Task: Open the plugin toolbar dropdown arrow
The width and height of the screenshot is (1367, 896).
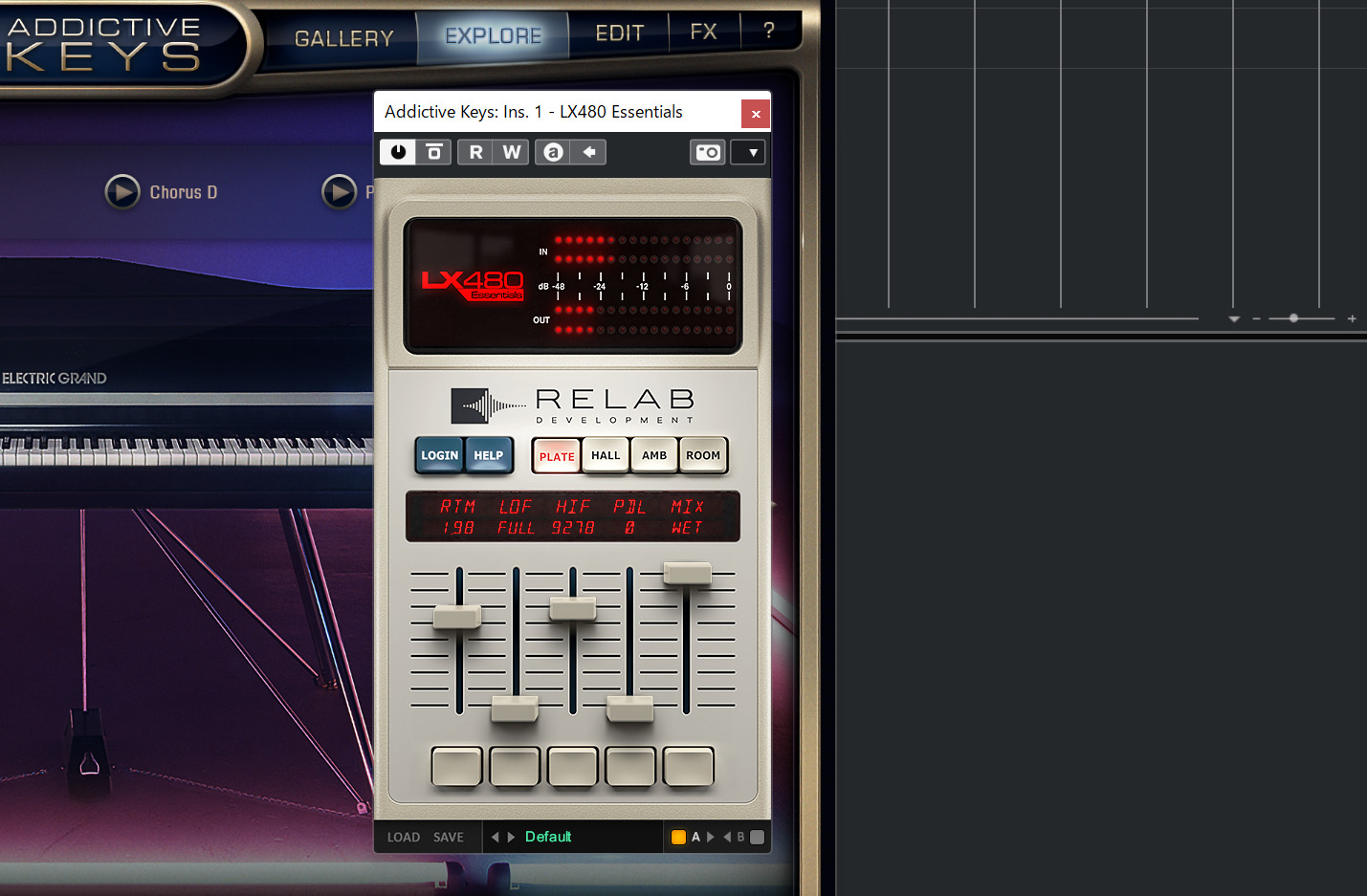Action: pyautogui.click(x=748, y=152)
